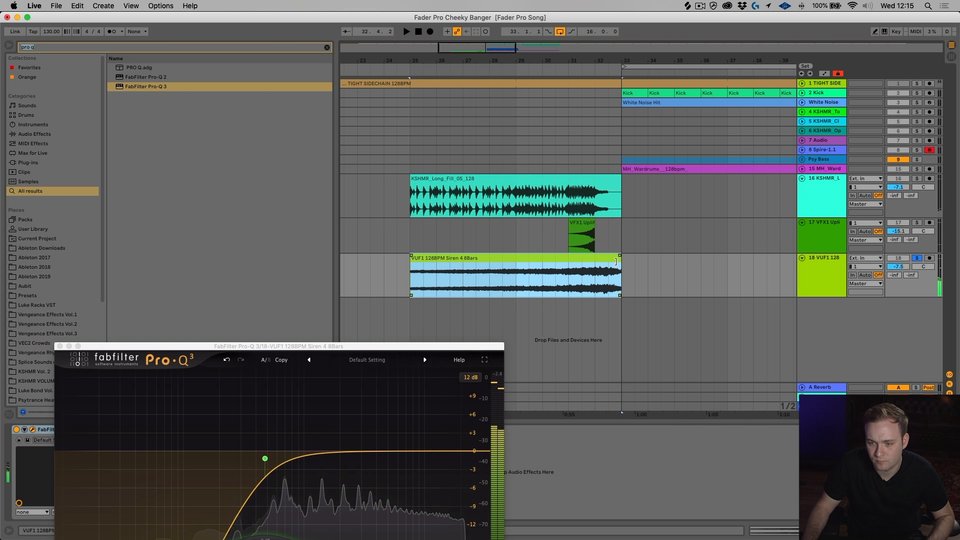Stop playback with the Stop button
This screenshot has width=960, height=540.
tap(418, 31)
